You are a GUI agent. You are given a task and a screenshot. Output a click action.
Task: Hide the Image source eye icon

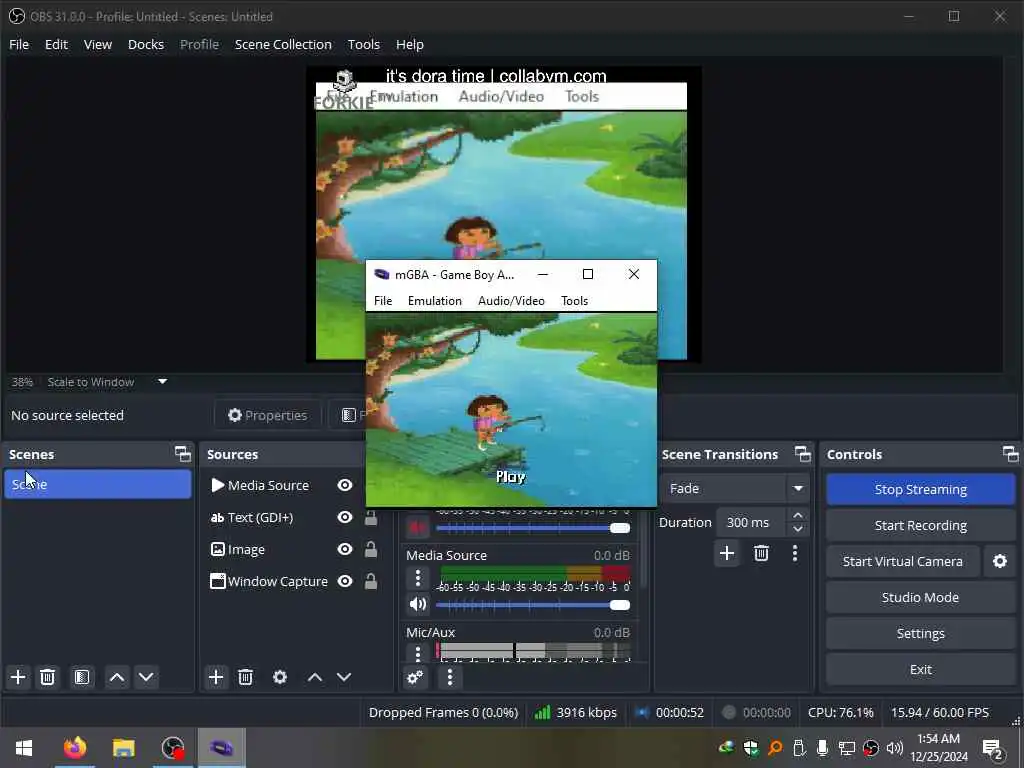click(x=345, y=549)
